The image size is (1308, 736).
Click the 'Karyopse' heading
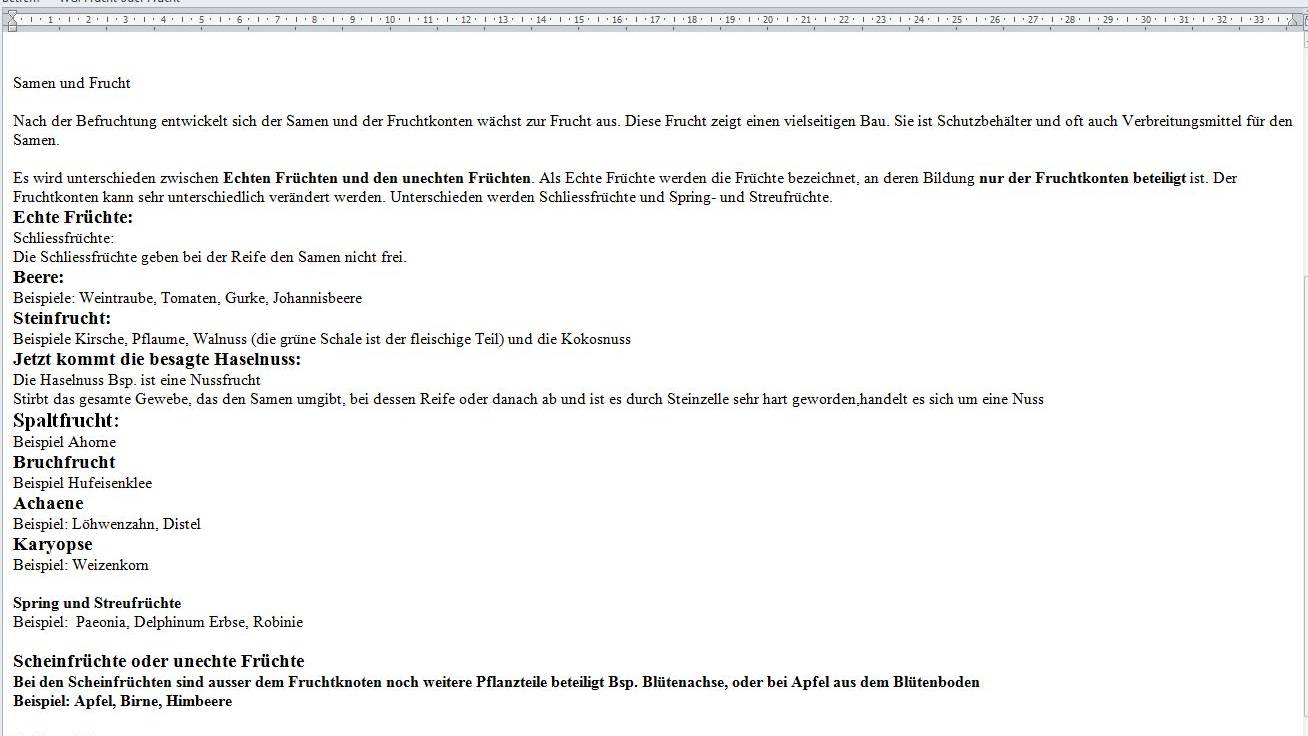coord(52,544)
